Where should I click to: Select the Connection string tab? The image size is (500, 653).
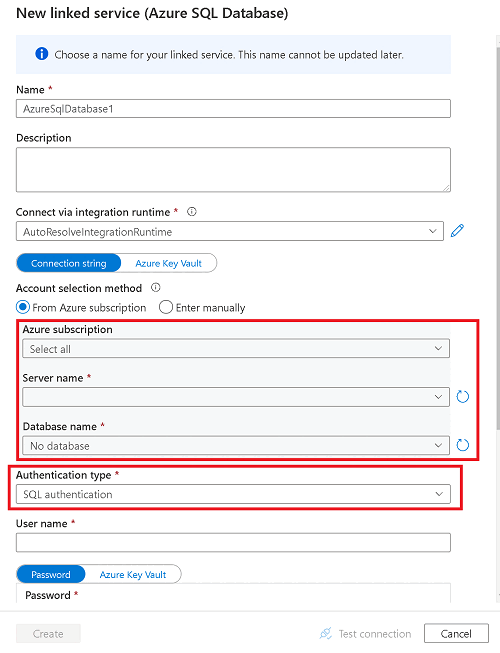pos(69,263)
